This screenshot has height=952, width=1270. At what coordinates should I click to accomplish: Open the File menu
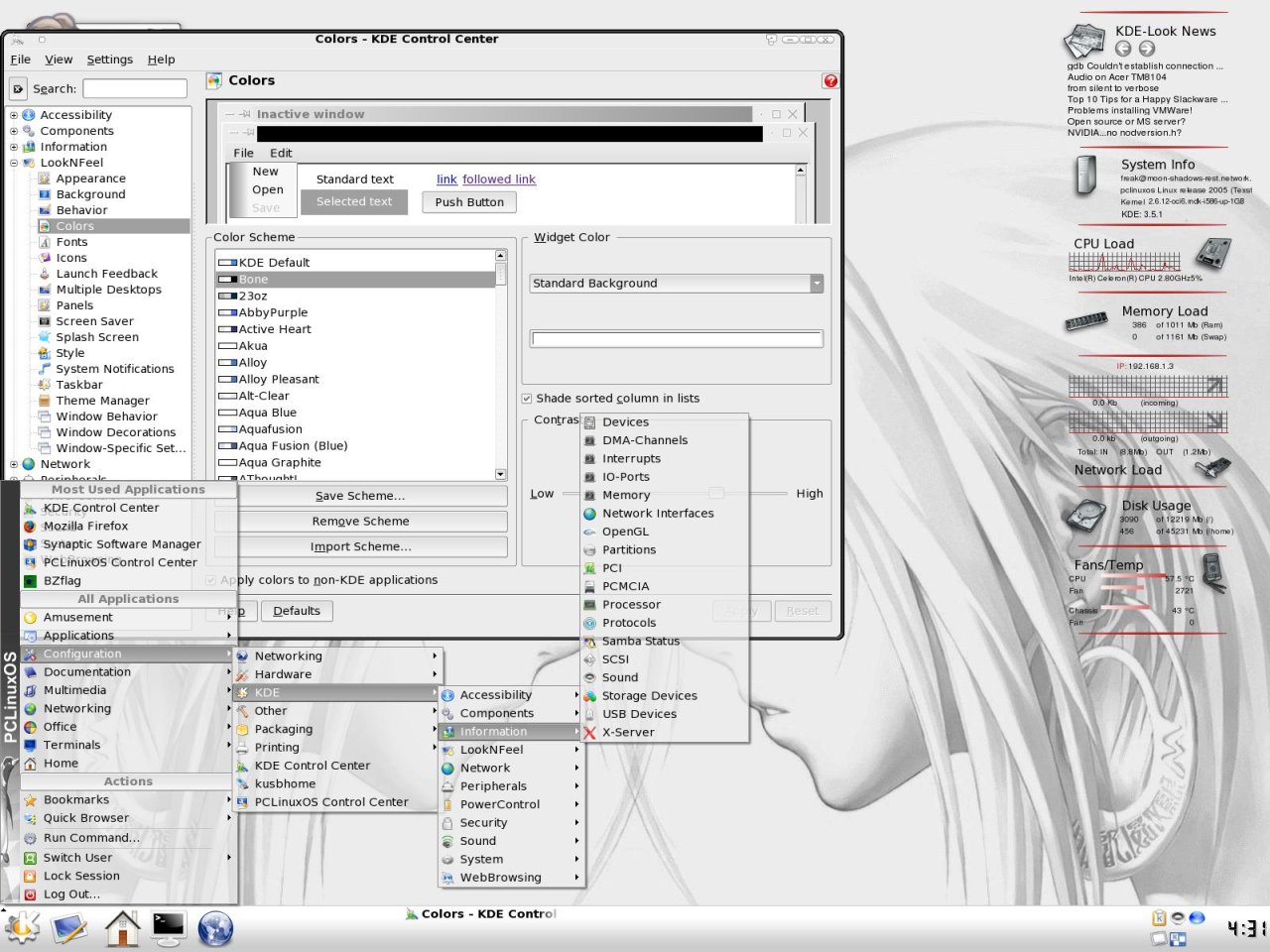coord(21,59)
